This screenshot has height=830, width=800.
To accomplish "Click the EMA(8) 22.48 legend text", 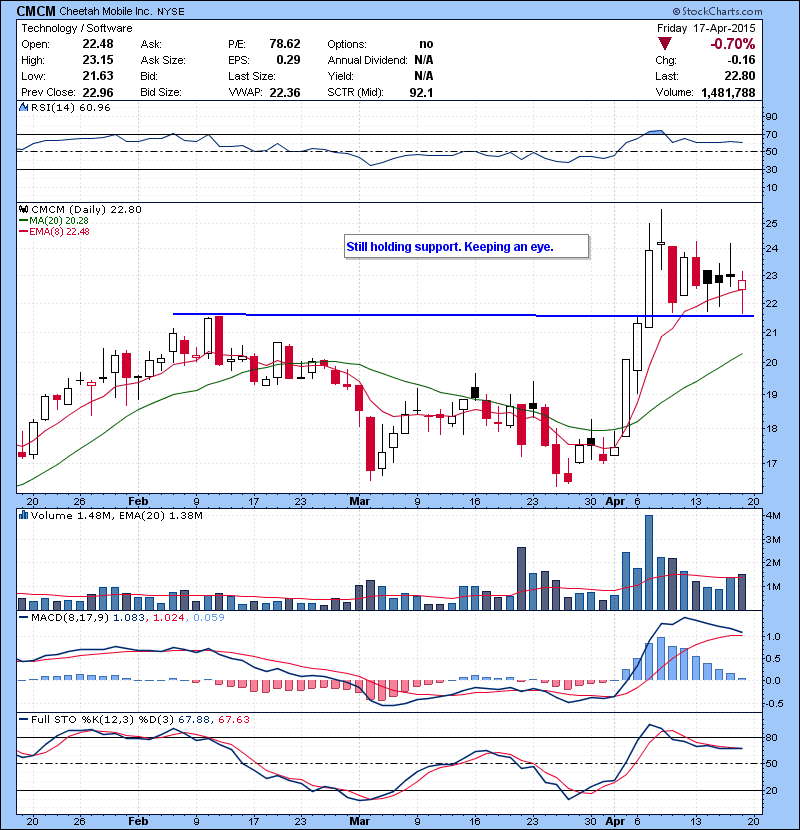I will pyautogui.click(x=59, y=232).
